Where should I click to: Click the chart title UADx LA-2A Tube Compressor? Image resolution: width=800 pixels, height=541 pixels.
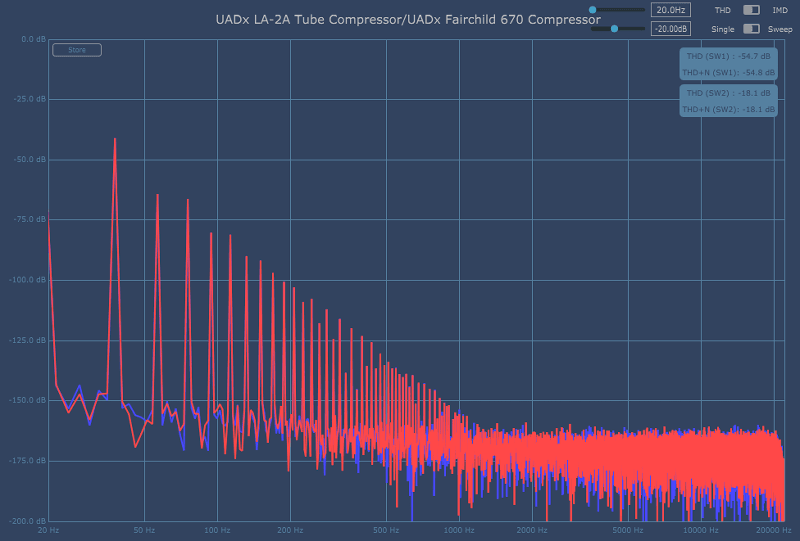[408, 20]
